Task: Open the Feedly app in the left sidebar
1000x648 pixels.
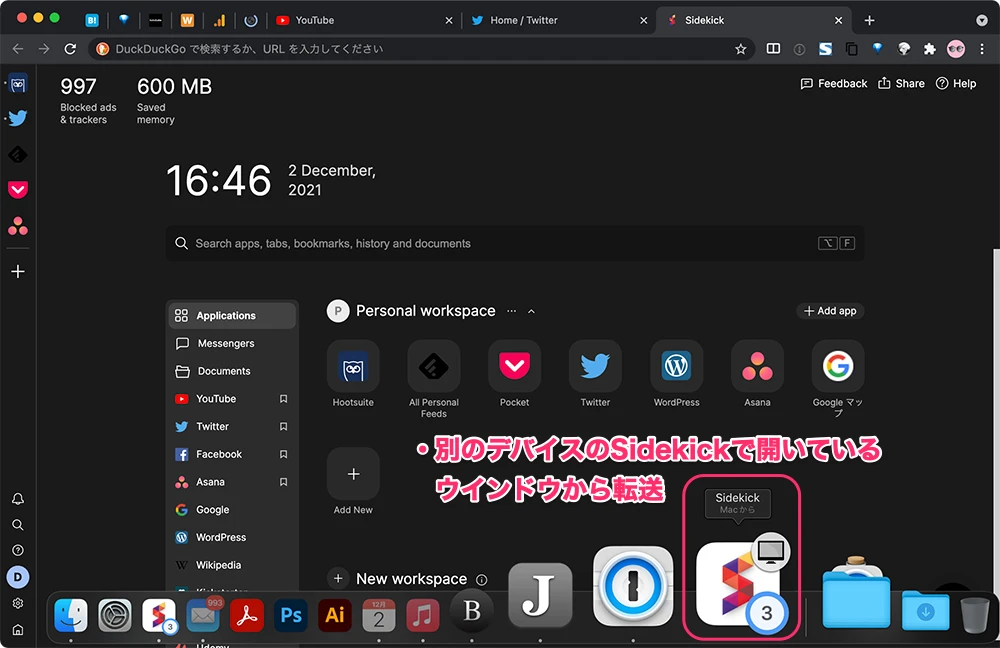Action: pyautogui.click(x=18, y=154)
